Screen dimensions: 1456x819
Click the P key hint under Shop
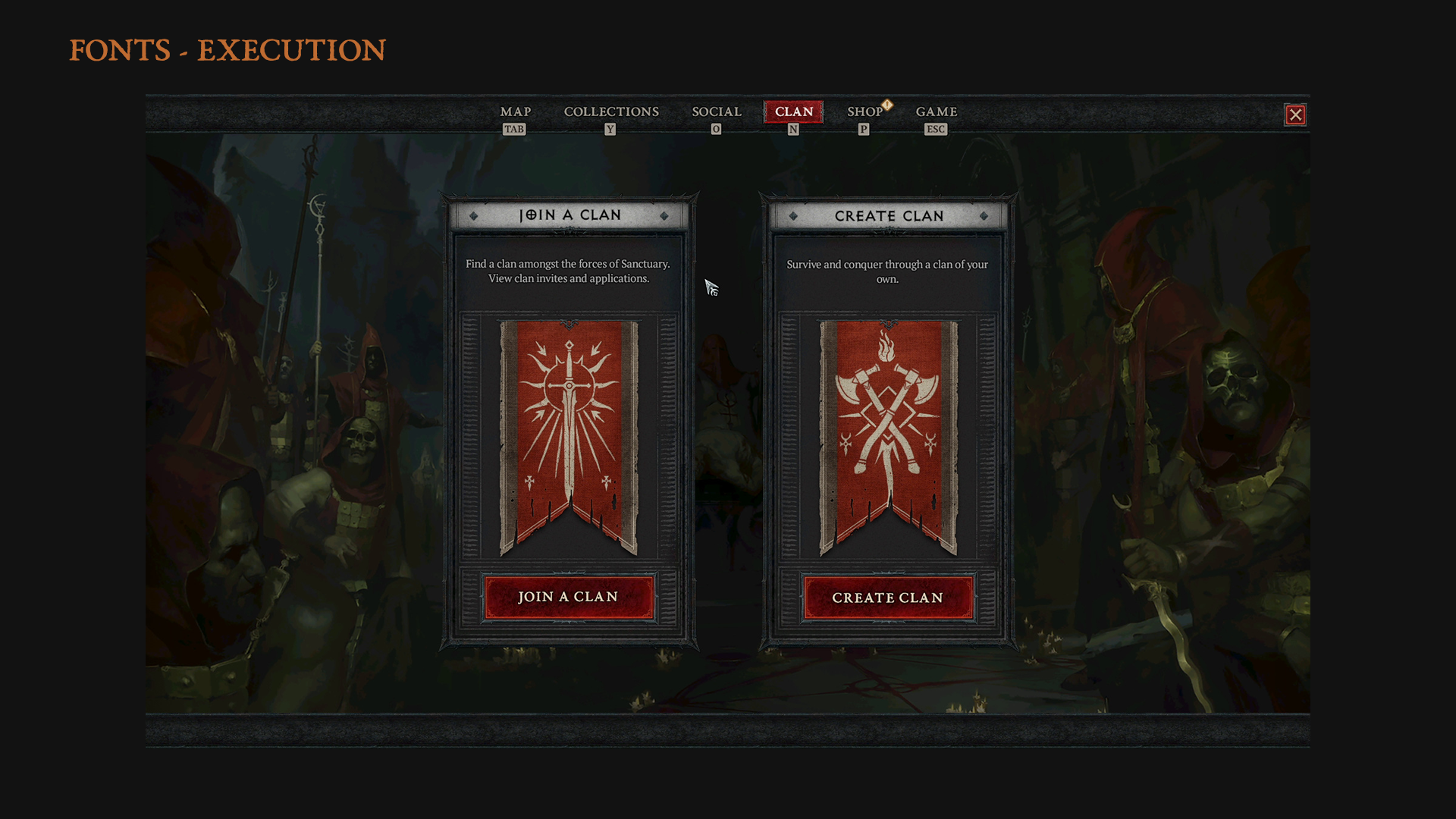pos(863,129)
